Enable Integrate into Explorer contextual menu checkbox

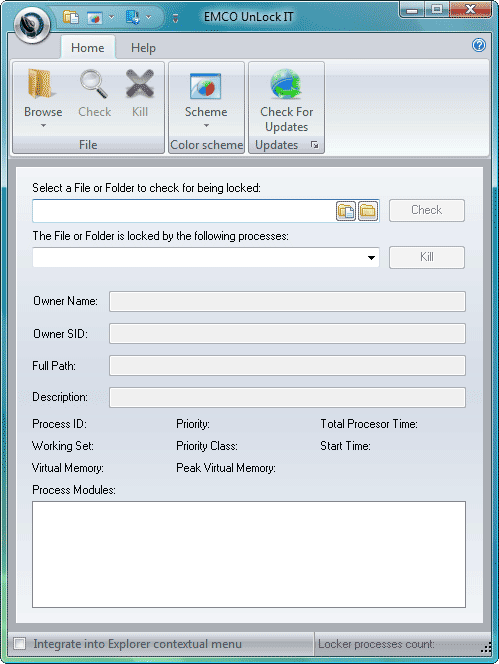point(19,644)
